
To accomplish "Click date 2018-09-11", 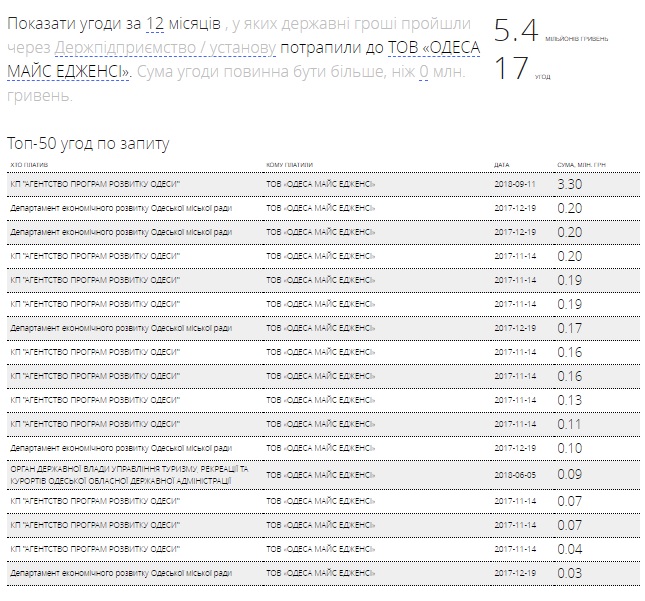I will [x=515, y=184].
